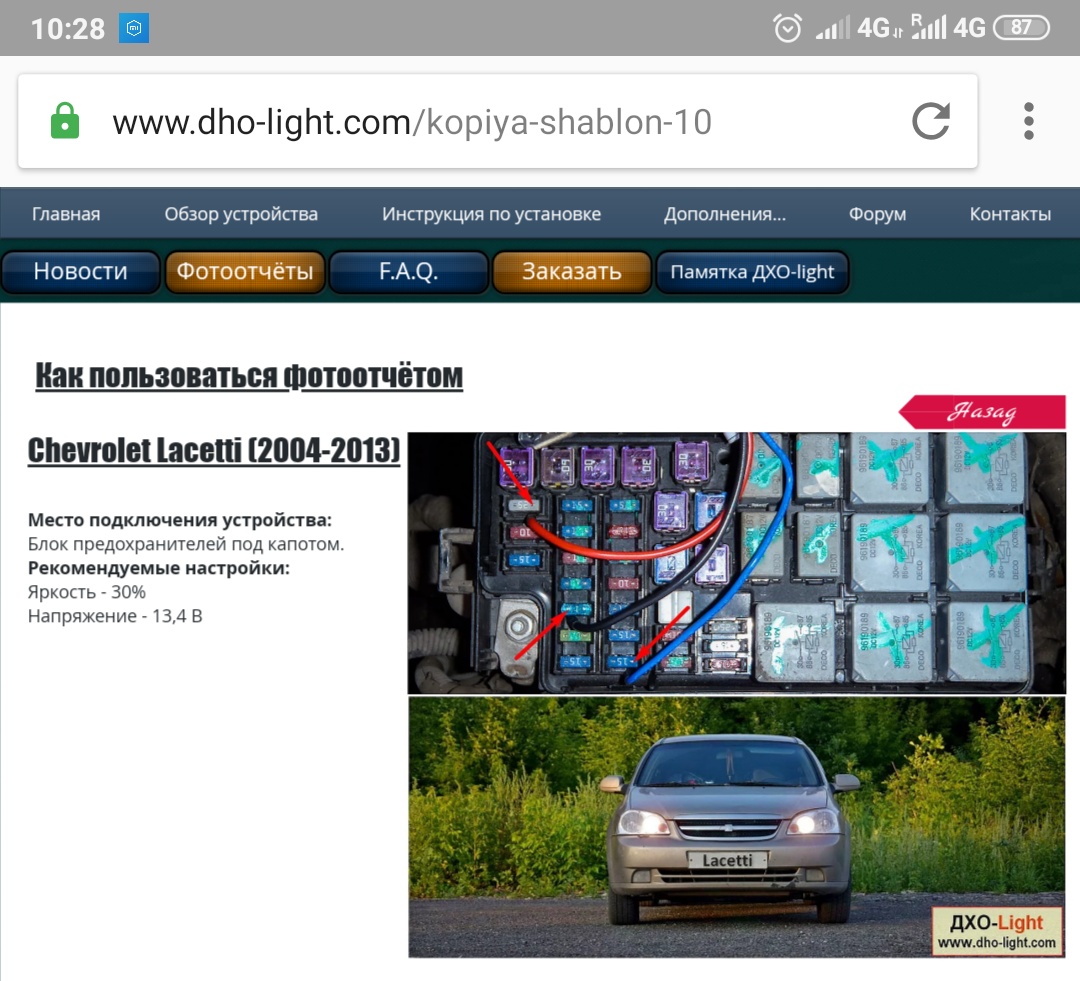Screen dimensions: 1080x981
Task: Follow the Как пользоваться фотоотчётом link
Action: [249, 376]
